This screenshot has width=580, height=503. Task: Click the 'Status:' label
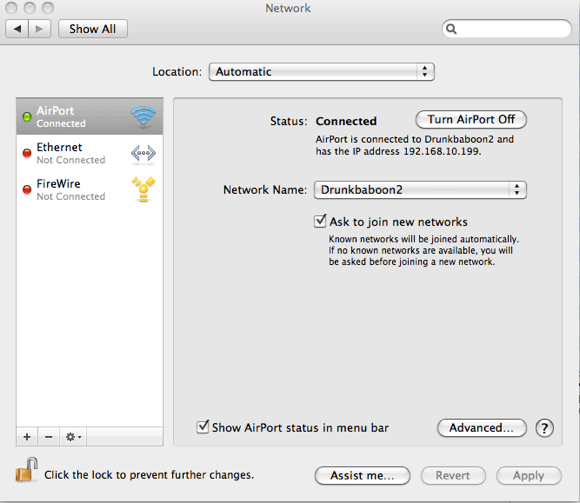[289, 121]
